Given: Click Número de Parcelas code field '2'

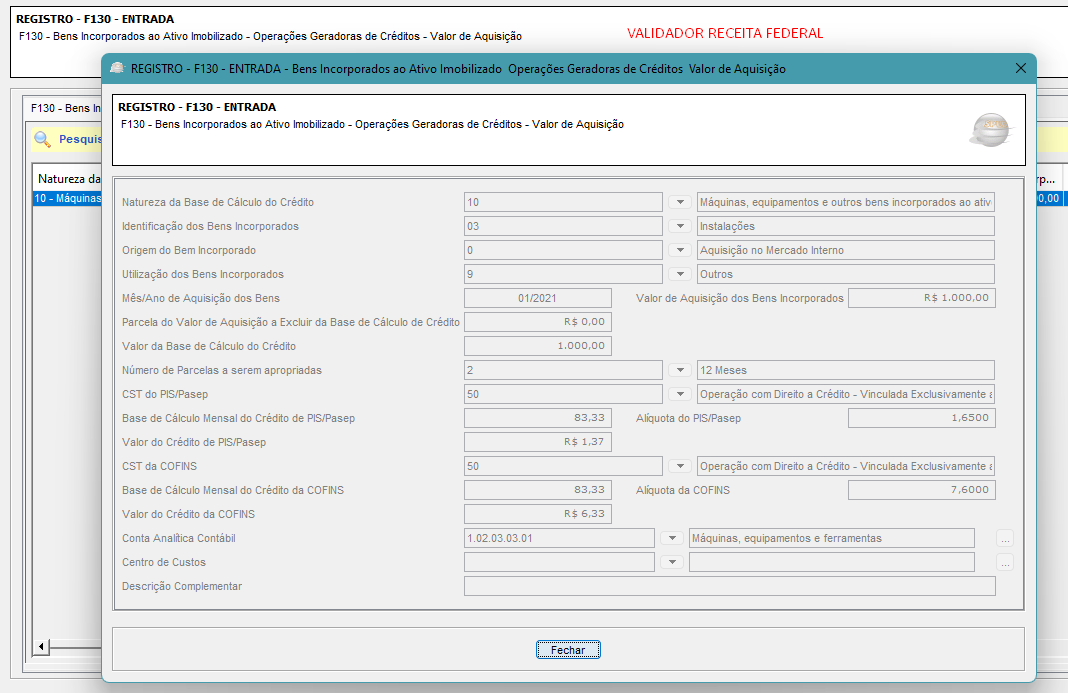Looking at the screenshot, I should [x=563, y=370].
